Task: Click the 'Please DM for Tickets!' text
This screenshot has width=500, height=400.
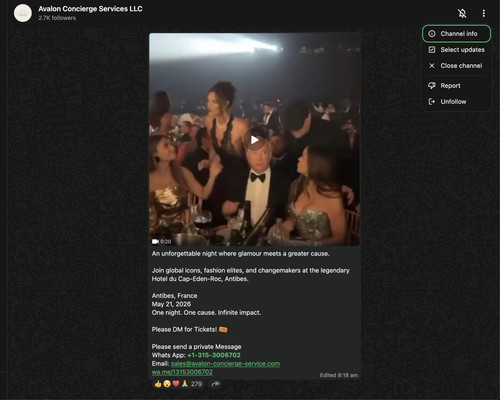Action: (184, 330)
